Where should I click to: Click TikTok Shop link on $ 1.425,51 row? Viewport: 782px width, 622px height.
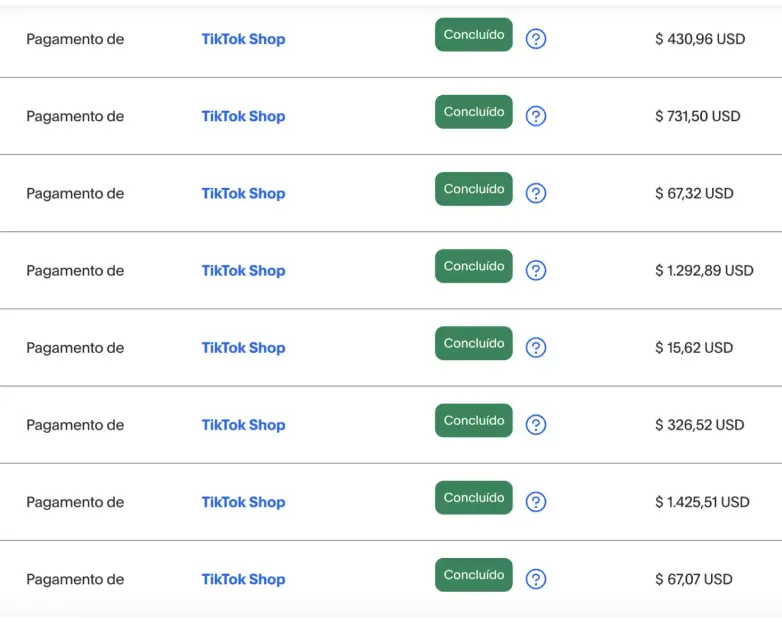(243, 502)
